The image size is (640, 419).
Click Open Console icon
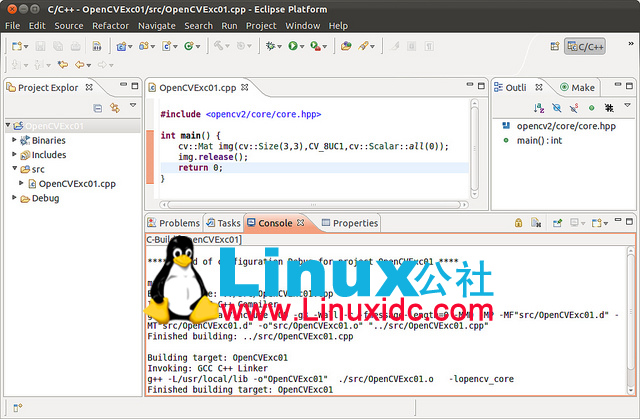(597, 223)
